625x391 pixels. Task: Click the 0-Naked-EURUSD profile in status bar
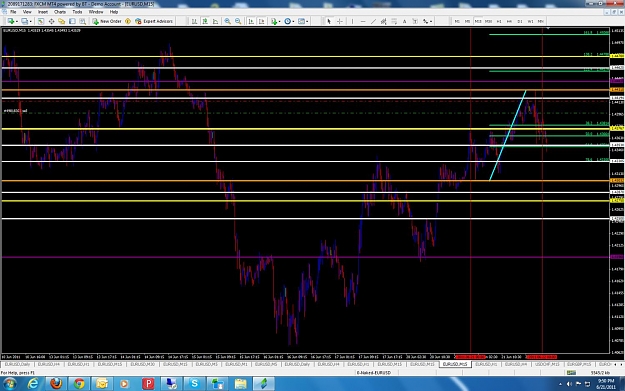click(x=373, y=373)
